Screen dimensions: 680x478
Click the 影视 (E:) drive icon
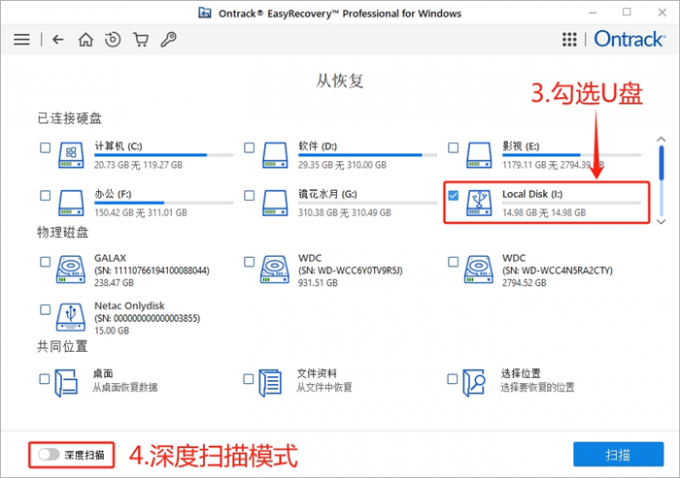479,155
